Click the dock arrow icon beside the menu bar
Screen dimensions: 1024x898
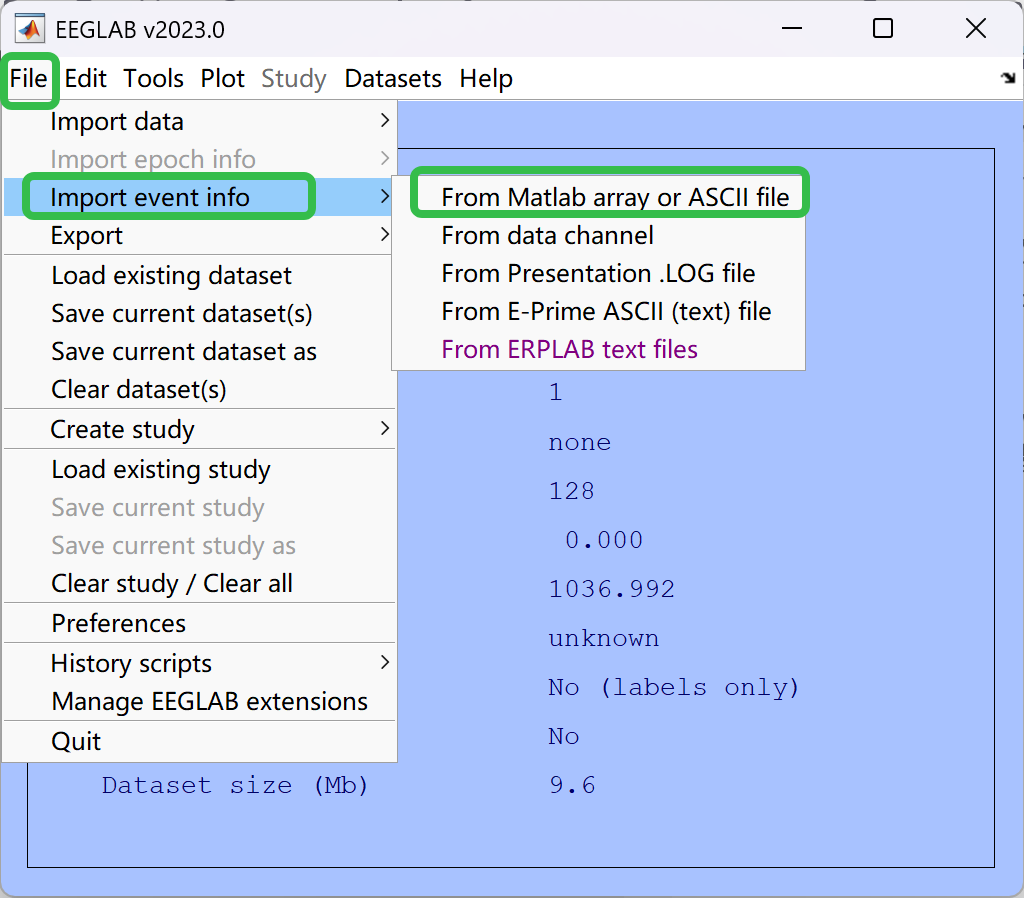click(x=1008, y=78)
